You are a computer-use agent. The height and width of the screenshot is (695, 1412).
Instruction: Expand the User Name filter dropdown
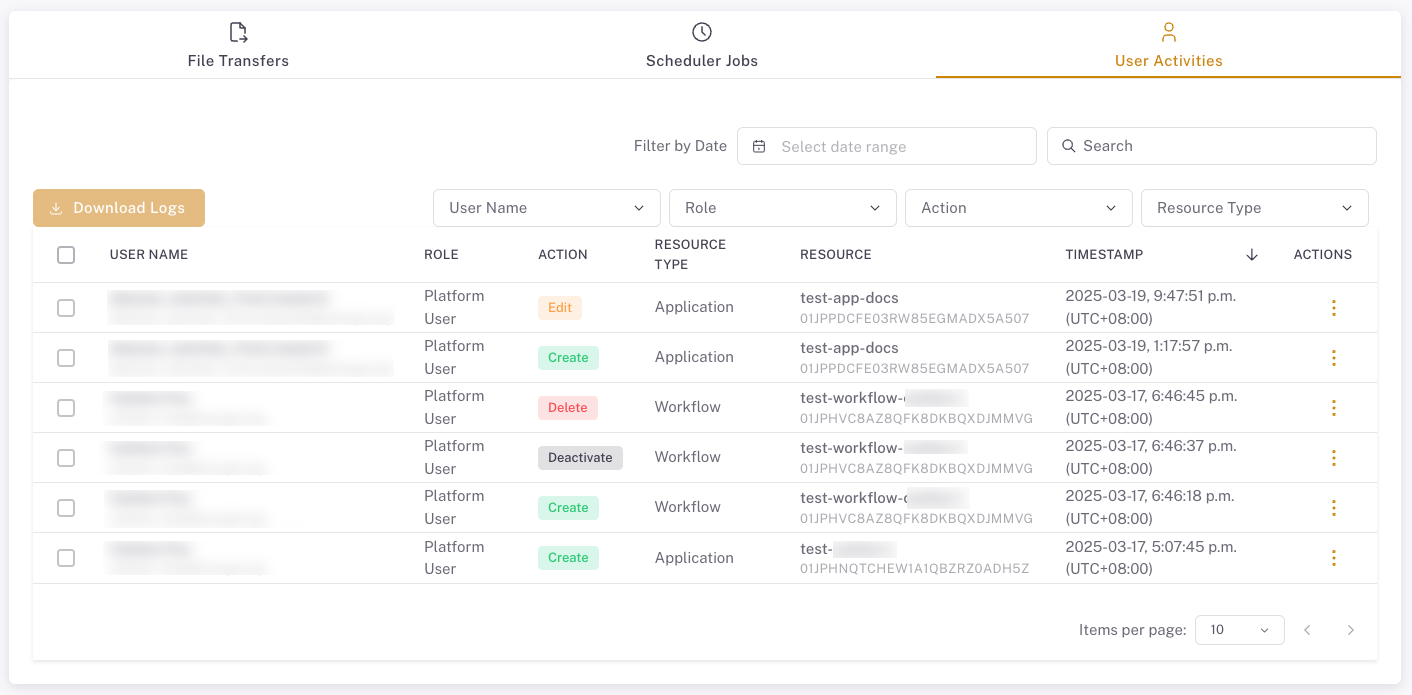pyautogui.click(x=546, y=208)
